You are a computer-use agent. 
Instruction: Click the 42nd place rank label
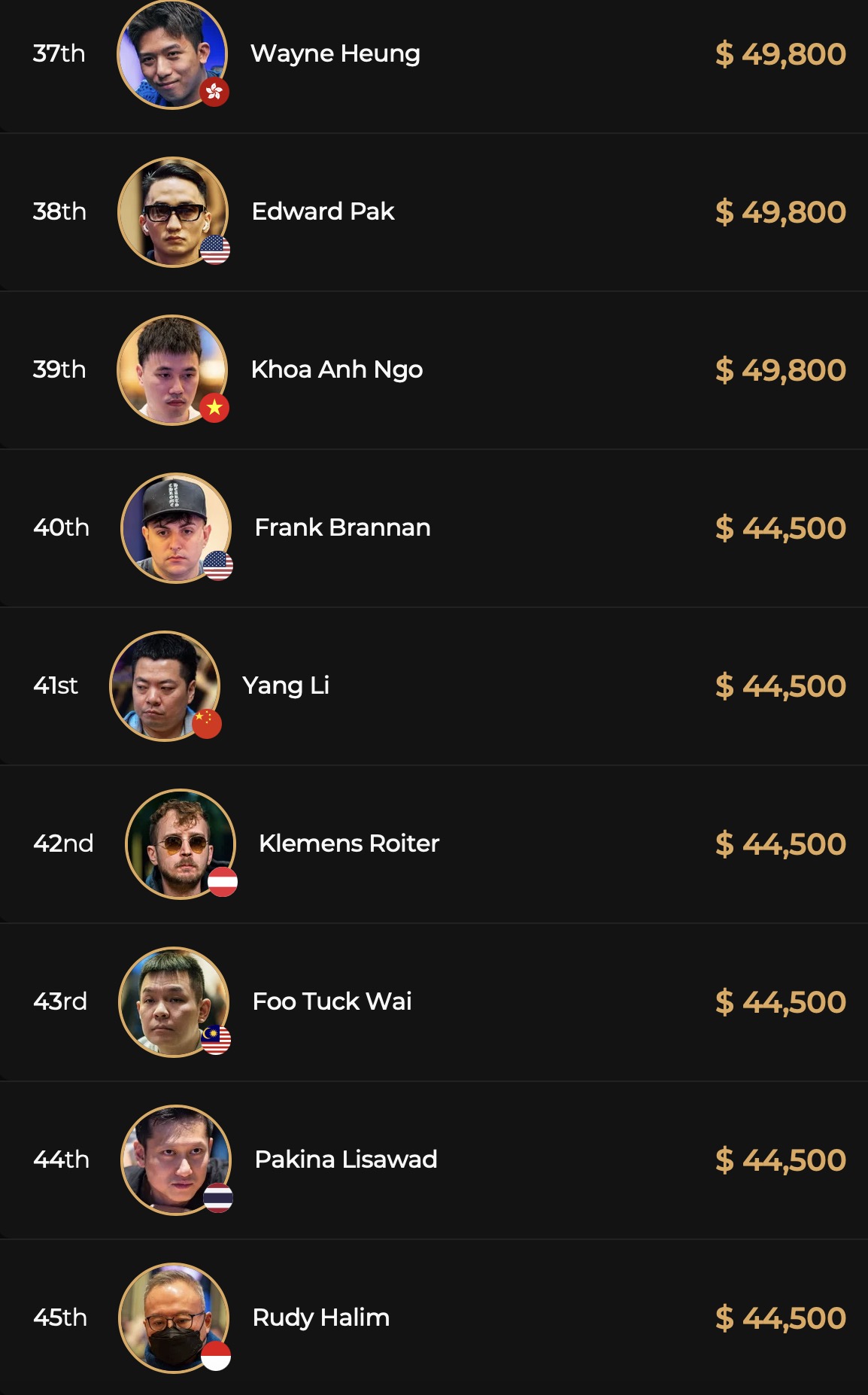pyautogui.click(x=63, y=843)
